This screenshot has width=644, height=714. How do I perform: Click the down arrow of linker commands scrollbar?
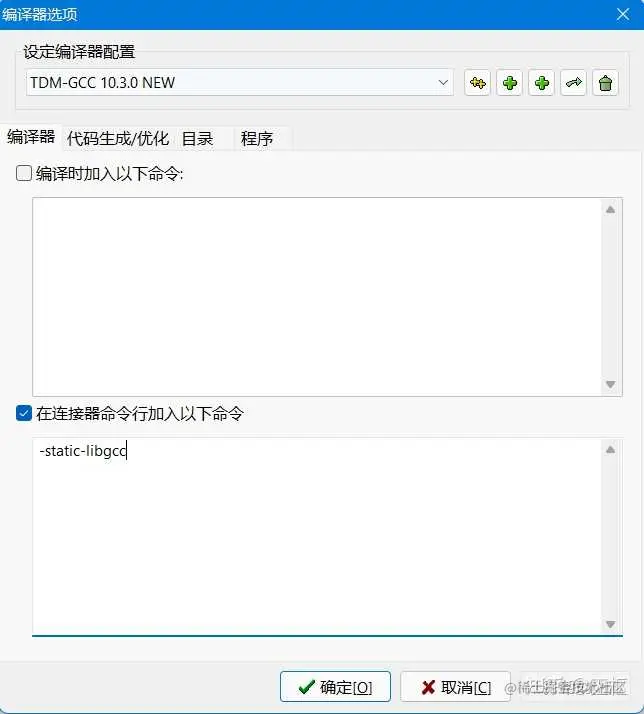(611, 624)
